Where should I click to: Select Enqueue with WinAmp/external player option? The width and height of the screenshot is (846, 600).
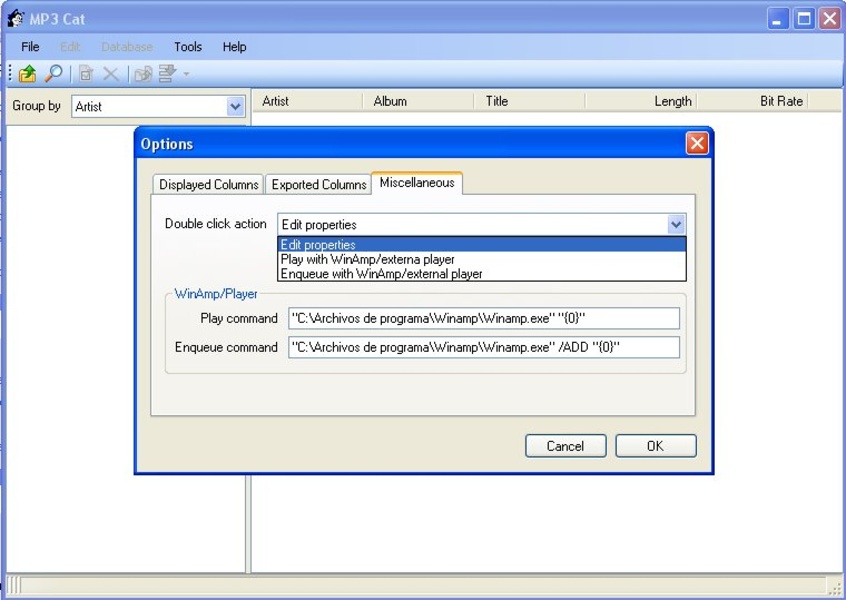[381, 273]
